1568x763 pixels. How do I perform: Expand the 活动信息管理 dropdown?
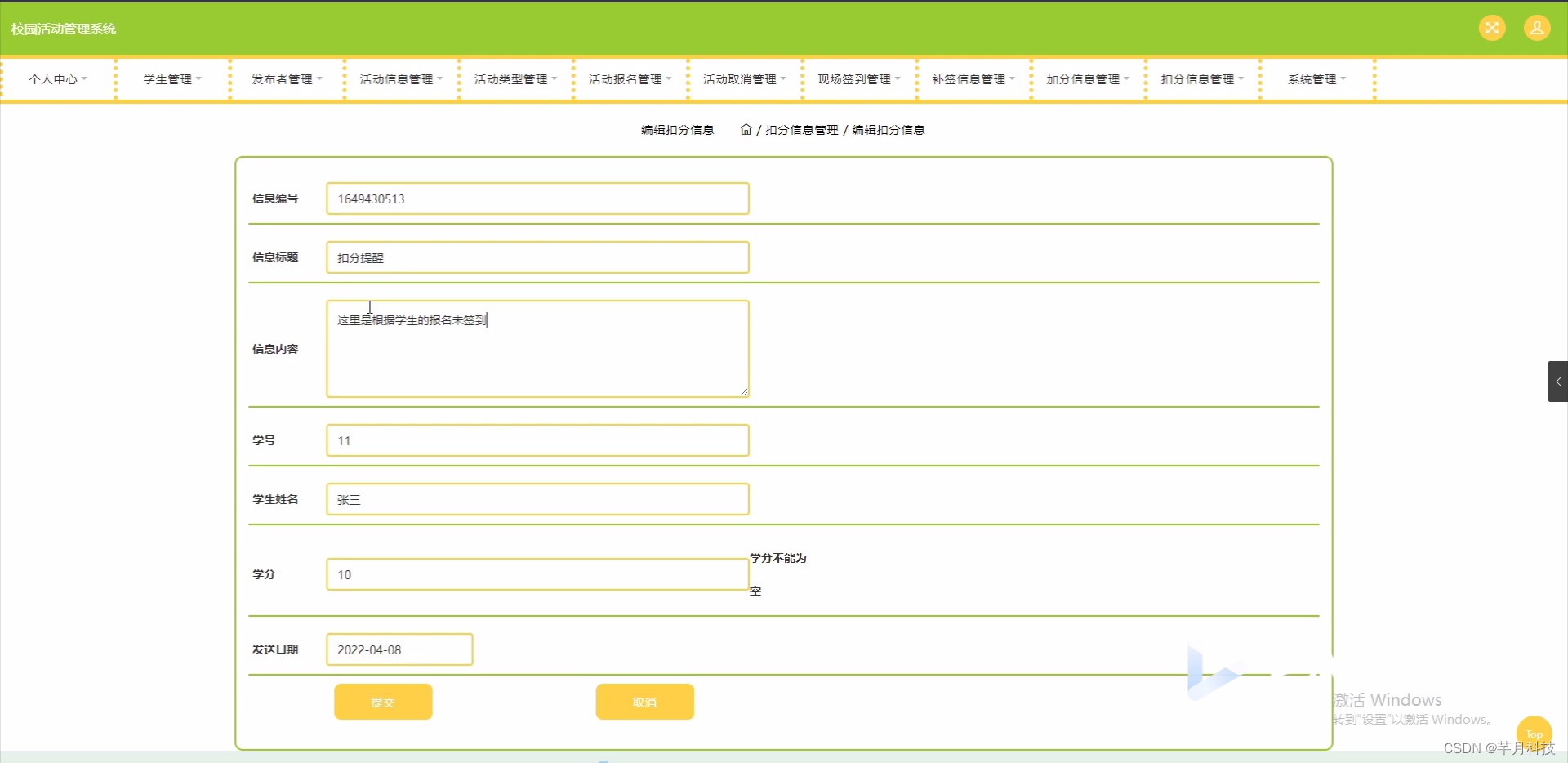(x=400, y=79)
